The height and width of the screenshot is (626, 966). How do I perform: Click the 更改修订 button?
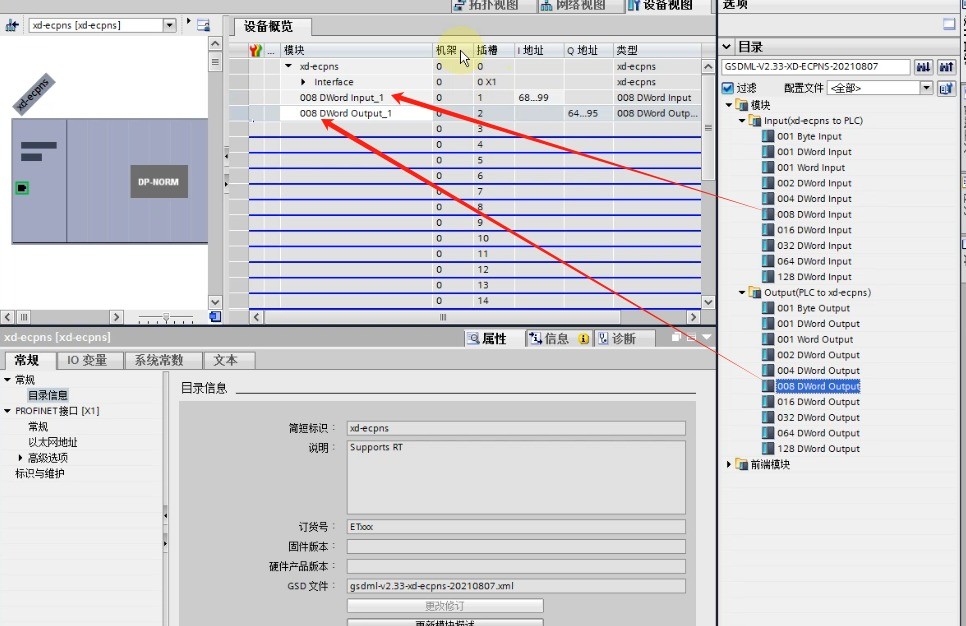tap(445, 606)
